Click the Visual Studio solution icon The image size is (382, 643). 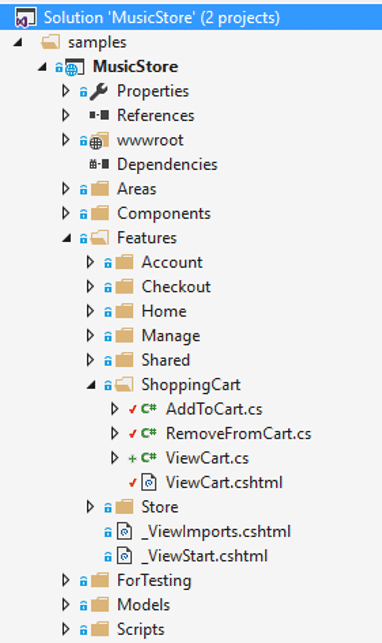click(25, 18)
